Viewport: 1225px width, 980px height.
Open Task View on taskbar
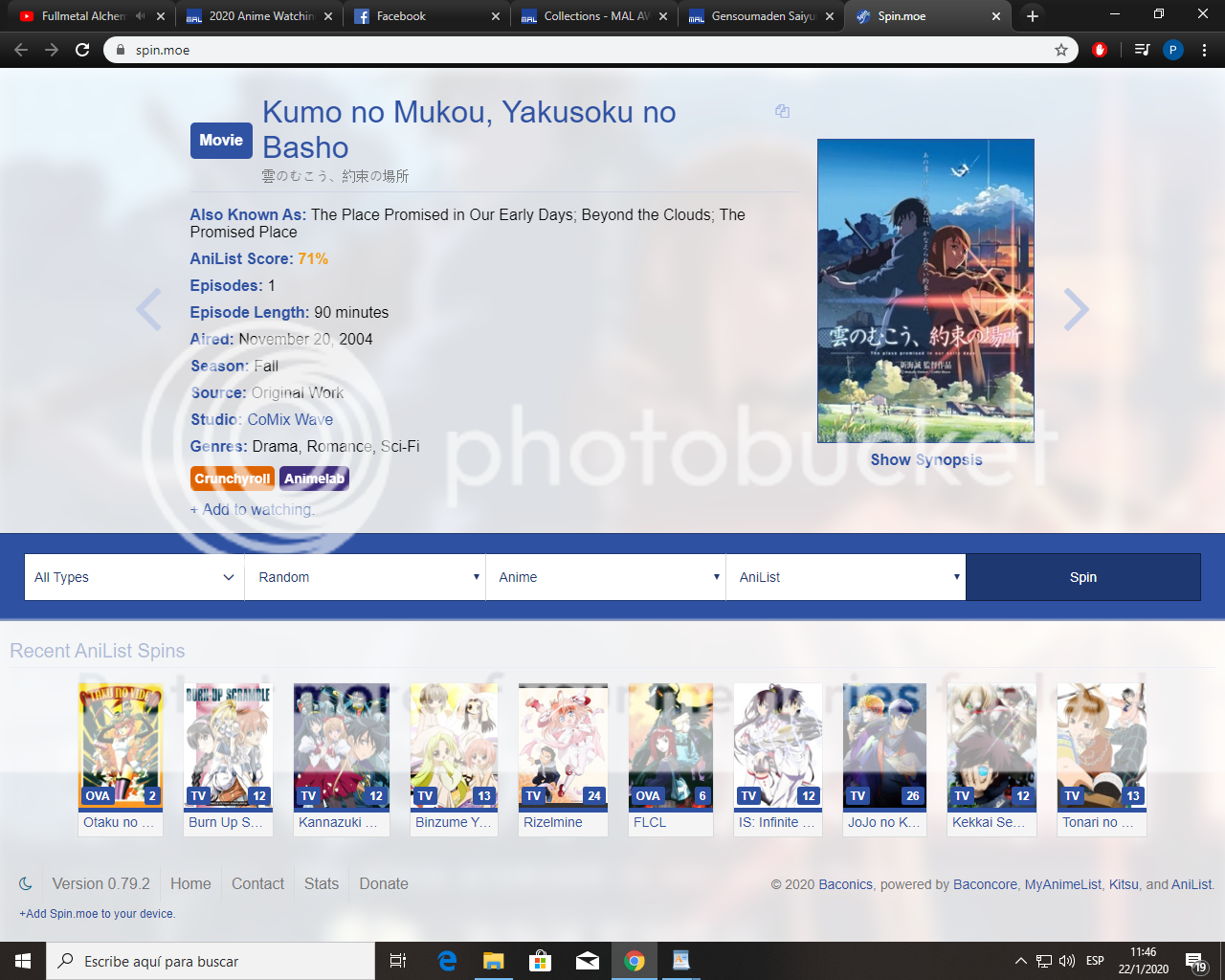(398, 961)
